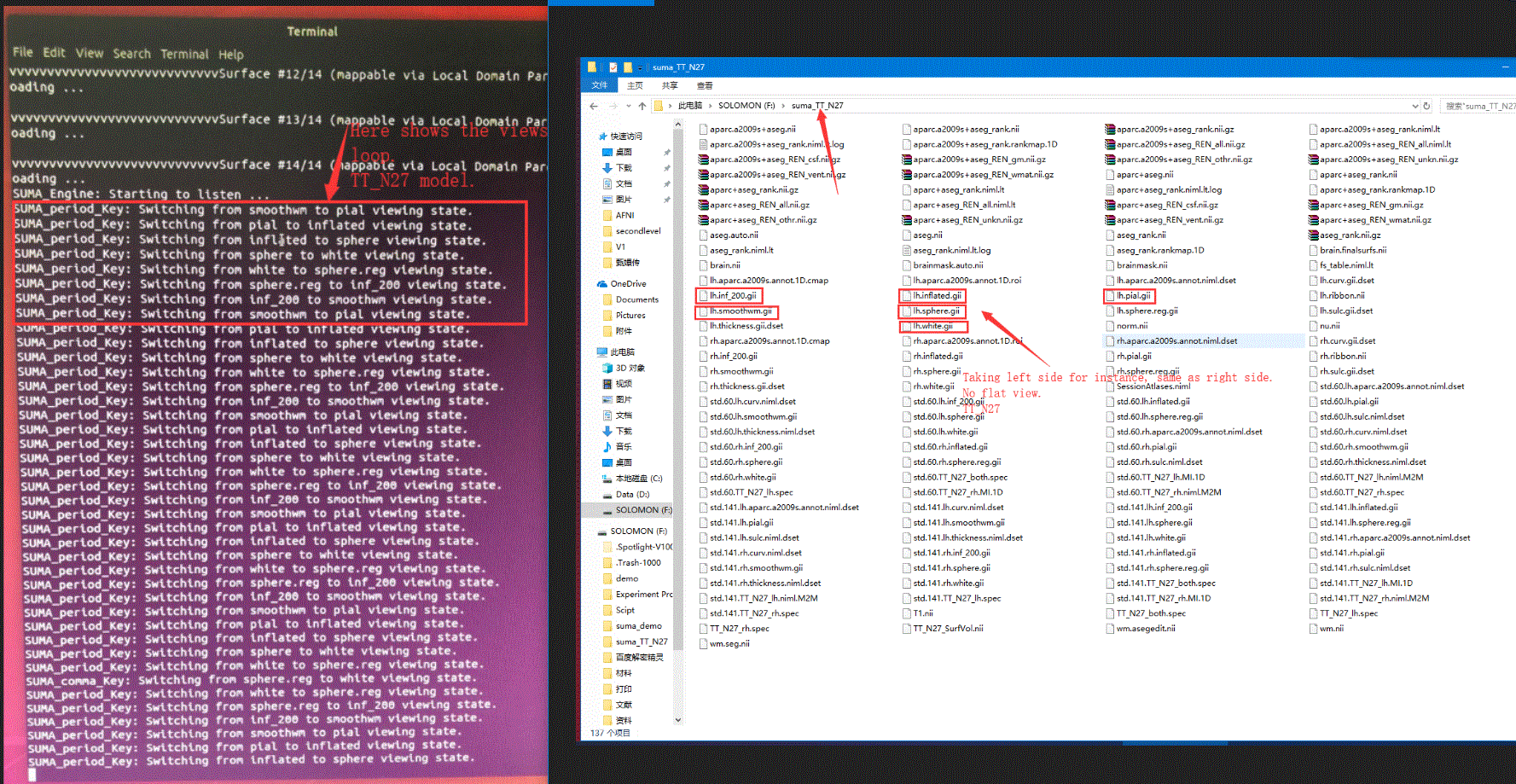Viewport: 1516px width, 784px height.
Task: Open the recent locations dropdown arrow
Action: (628, 106)
